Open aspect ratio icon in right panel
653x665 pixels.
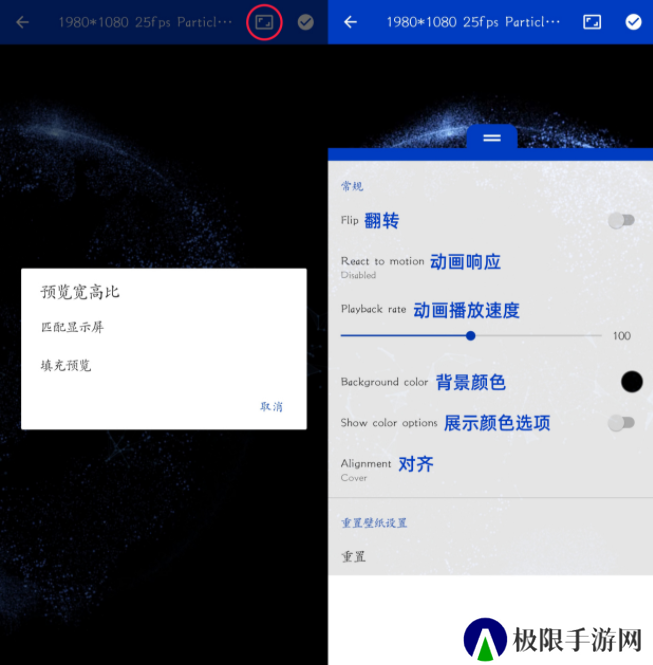click(x=592, y=22)
